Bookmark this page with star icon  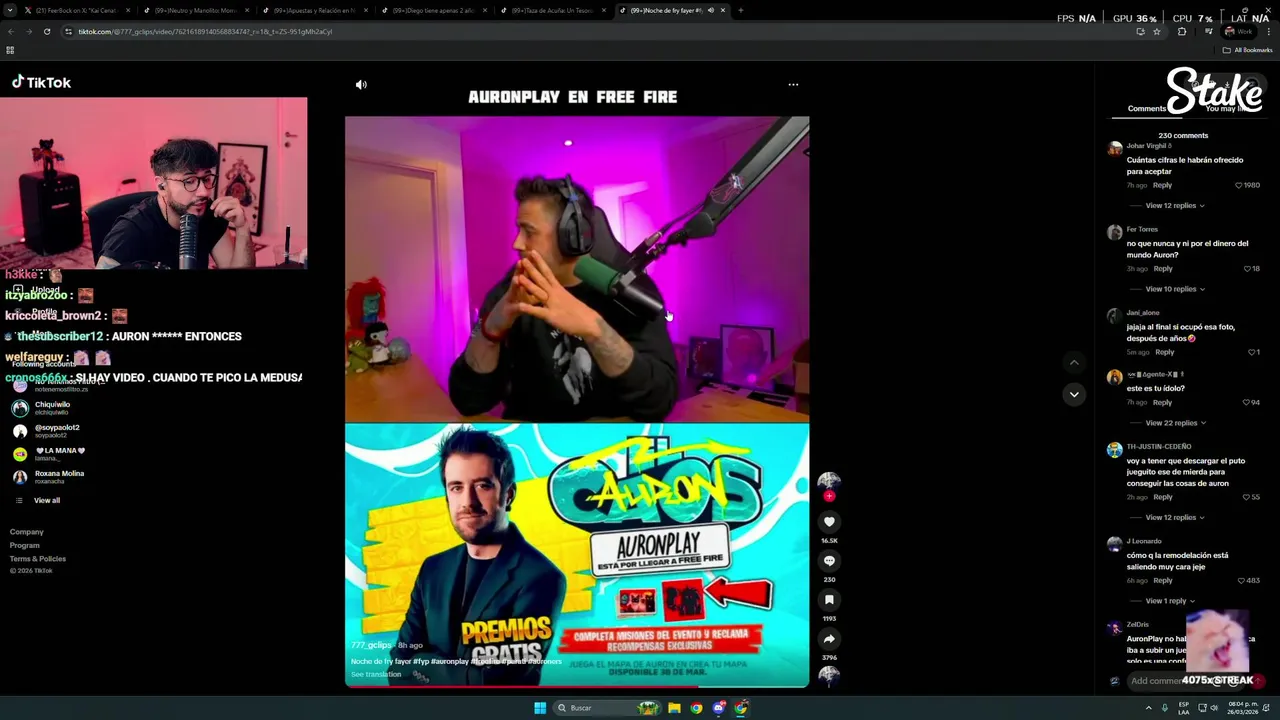tap(1157, 31)
